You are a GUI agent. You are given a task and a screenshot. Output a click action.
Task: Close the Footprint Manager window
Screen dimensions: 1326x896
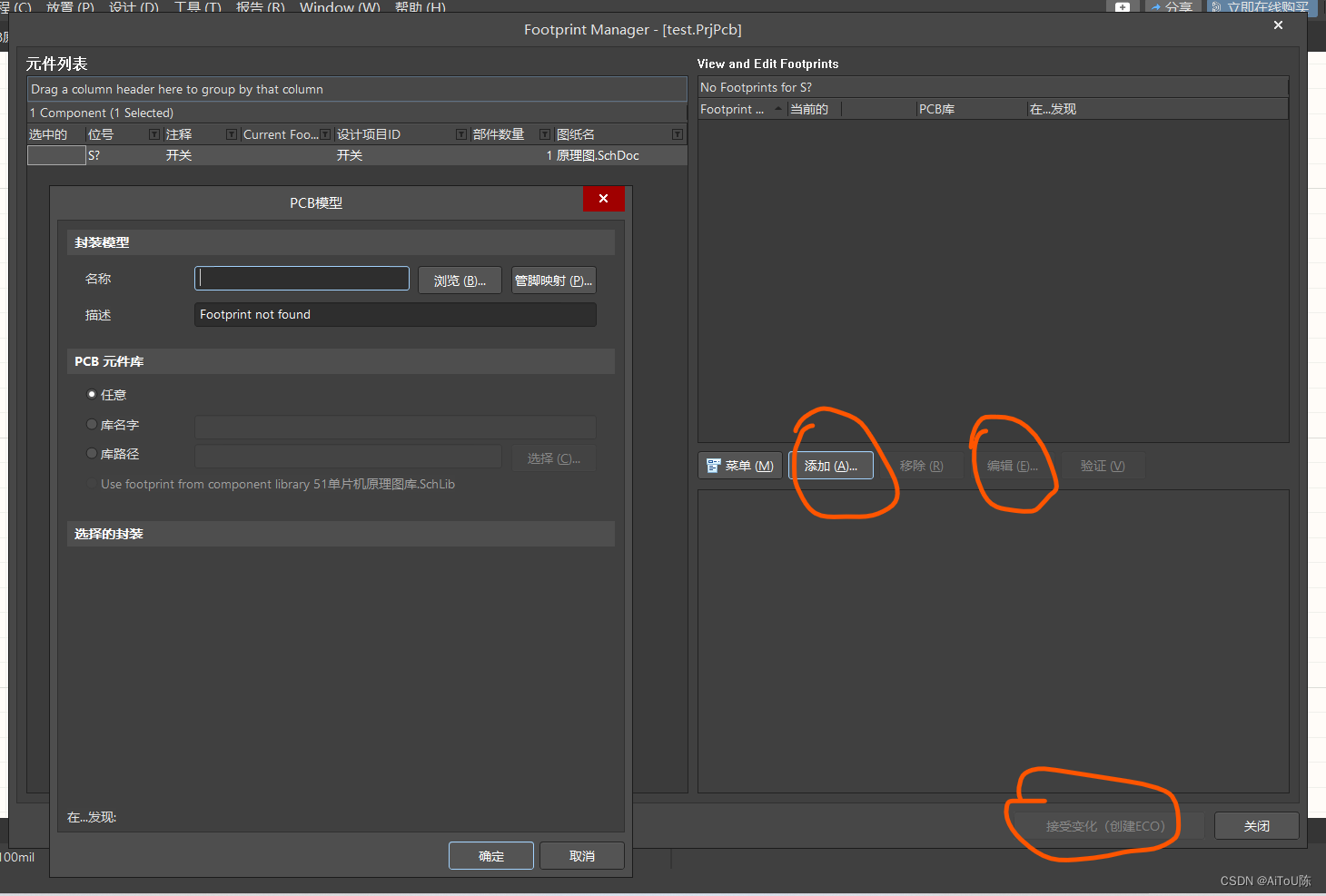(x=1278, y=25)
